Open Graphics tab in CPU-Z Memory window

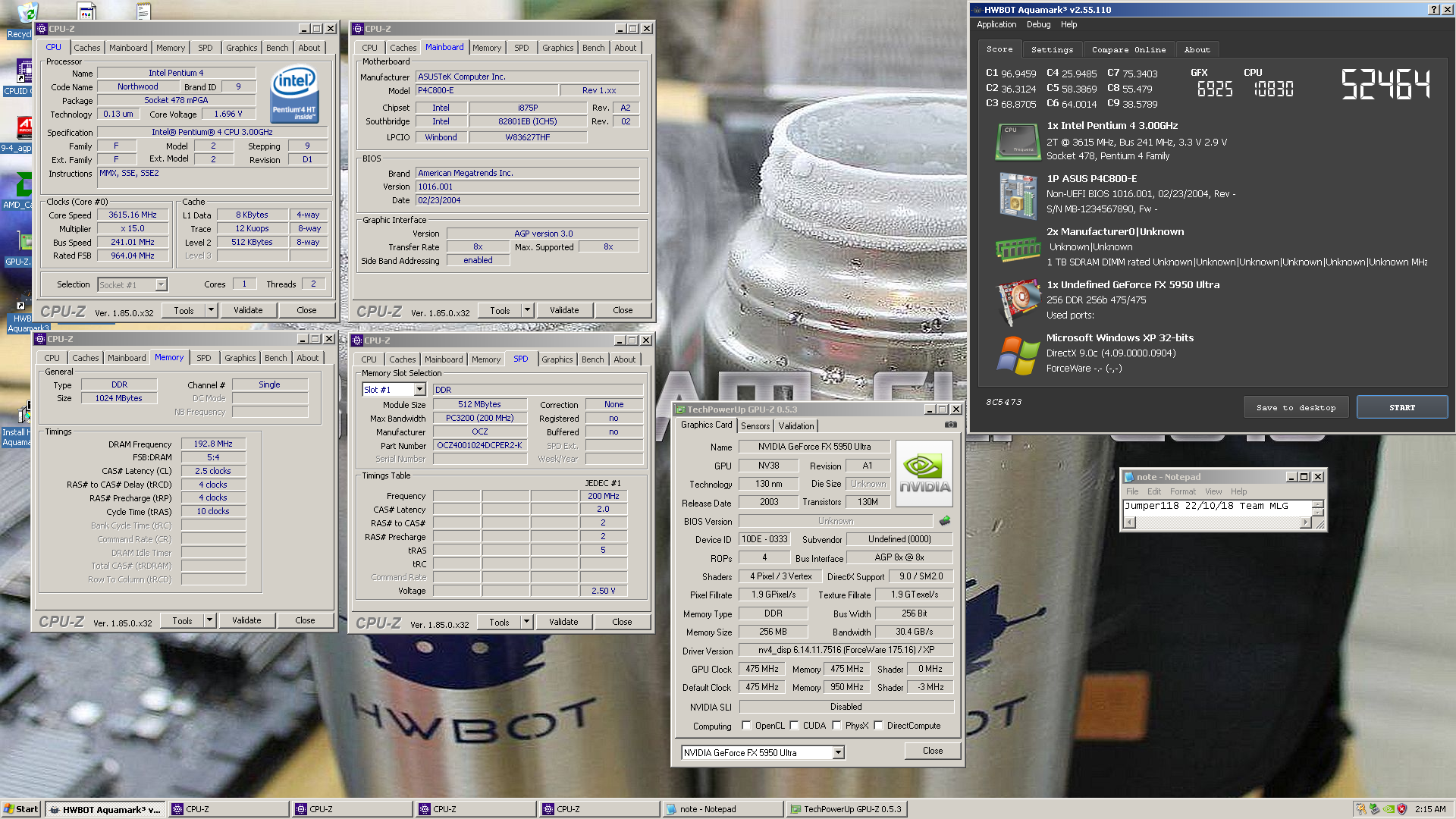240,358
